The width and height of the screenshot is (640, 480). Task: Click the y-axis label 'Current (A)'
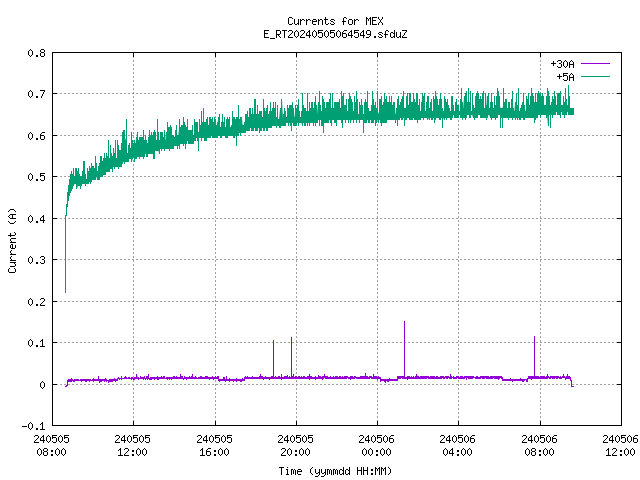(x=12, y=240)
